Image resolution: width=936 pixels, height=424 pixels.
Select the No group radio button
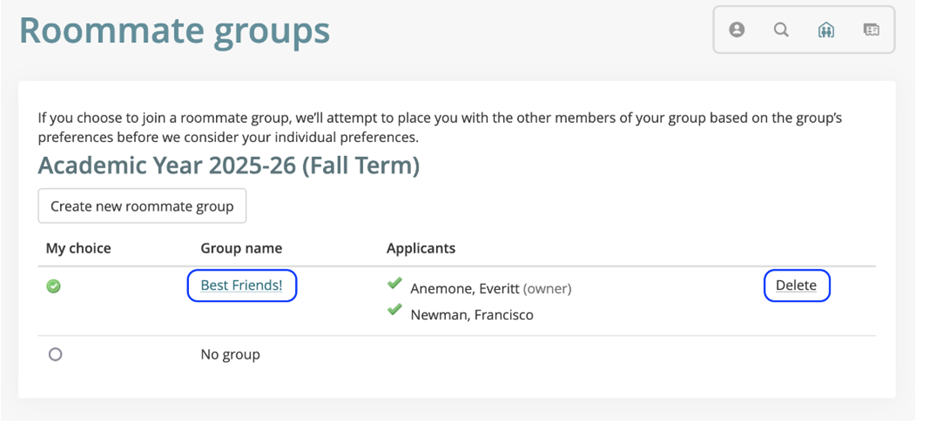(x=55, y=354)
